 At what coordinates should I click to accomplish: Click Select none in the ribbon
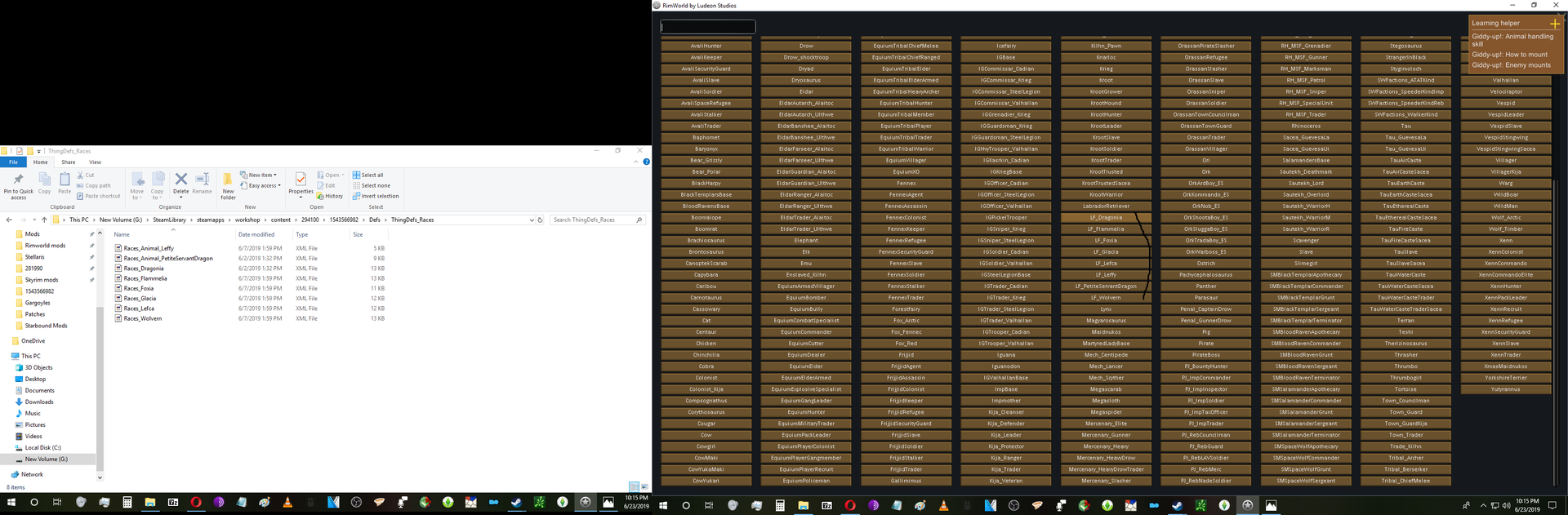point(372,185)
